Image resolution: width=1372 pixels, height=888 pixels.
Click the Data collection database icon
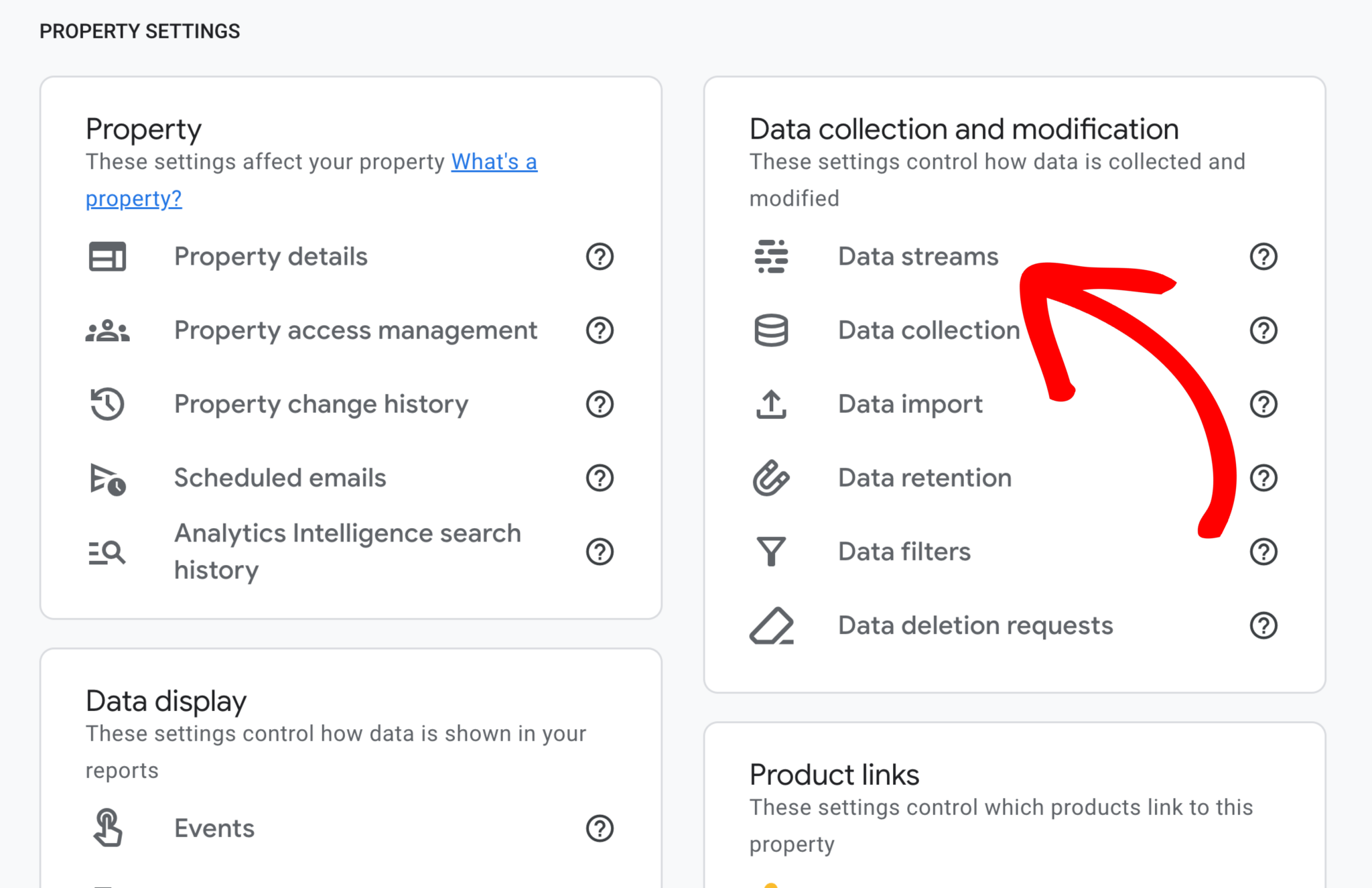click(x=770, y=330)
